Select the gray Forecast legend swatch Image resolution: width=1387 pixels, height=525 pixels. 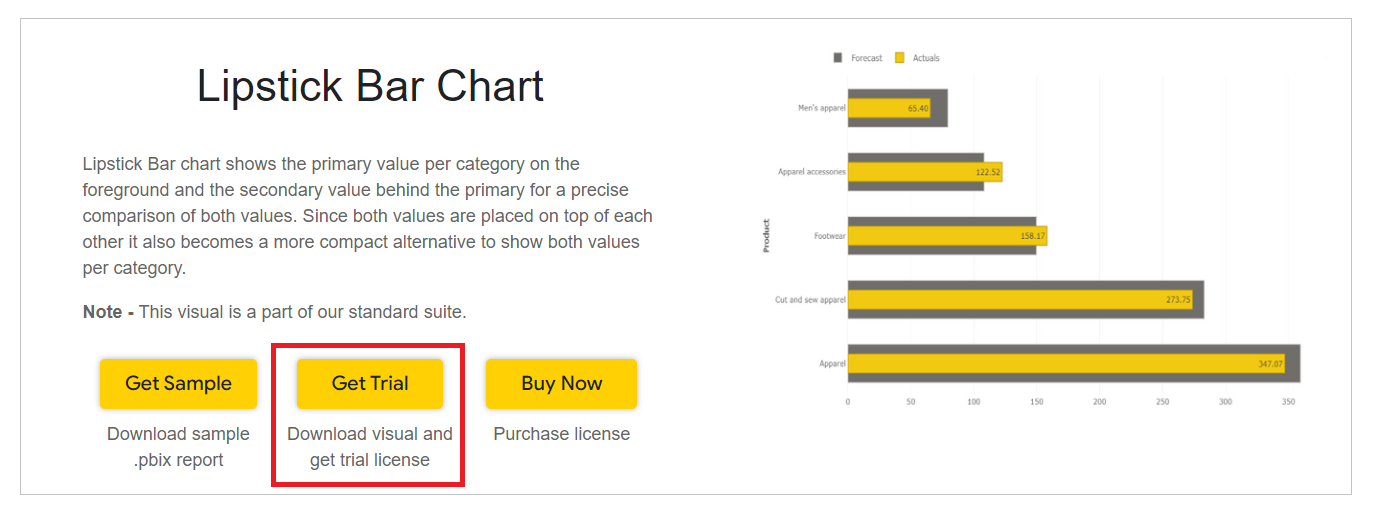point(838,58)
